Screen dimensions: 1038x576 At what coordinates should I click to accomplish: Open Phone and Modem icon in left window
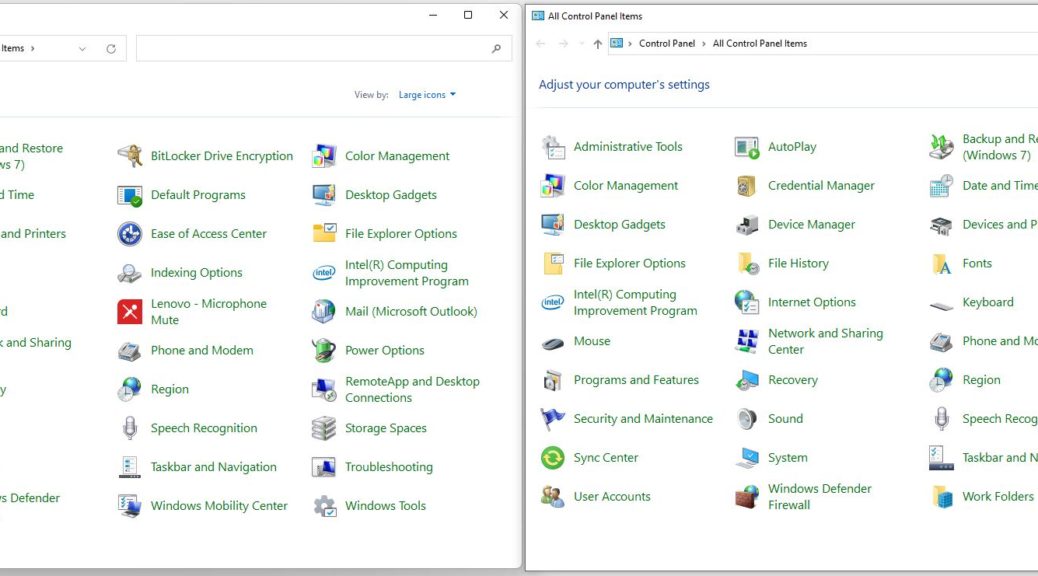pos(130,350)
